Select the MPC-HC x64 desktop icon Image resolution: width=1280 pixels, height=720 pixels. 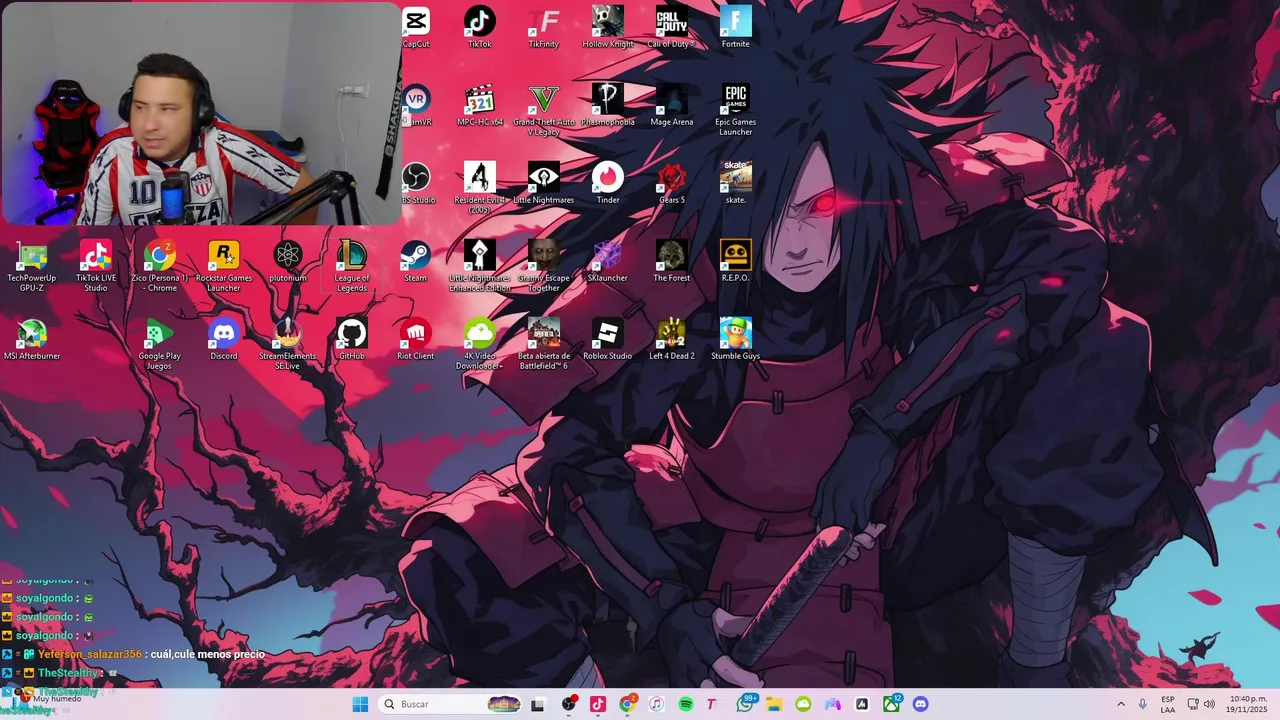(x=480, y=105)
